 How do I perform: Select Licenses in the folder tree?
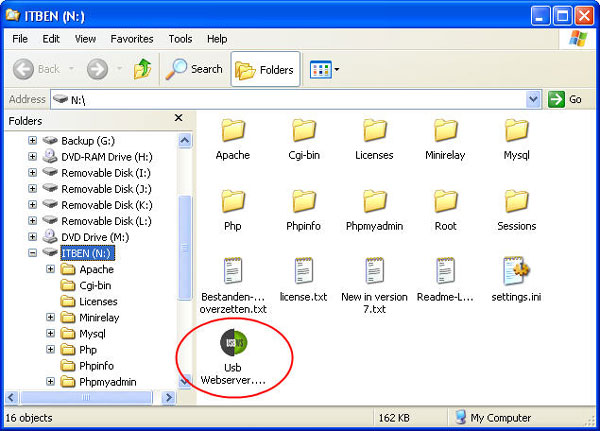click(98, 302)
